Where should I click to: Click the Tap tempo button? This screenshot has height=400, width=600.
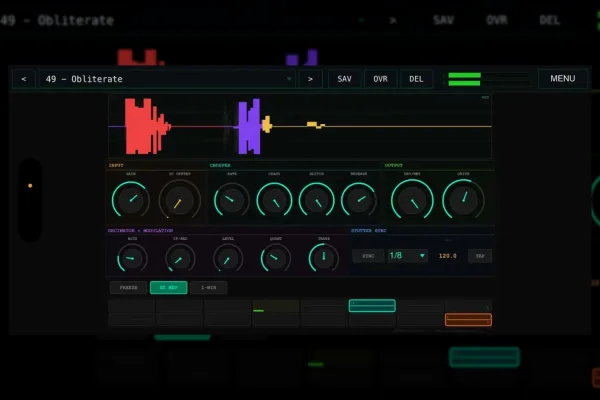480,256
